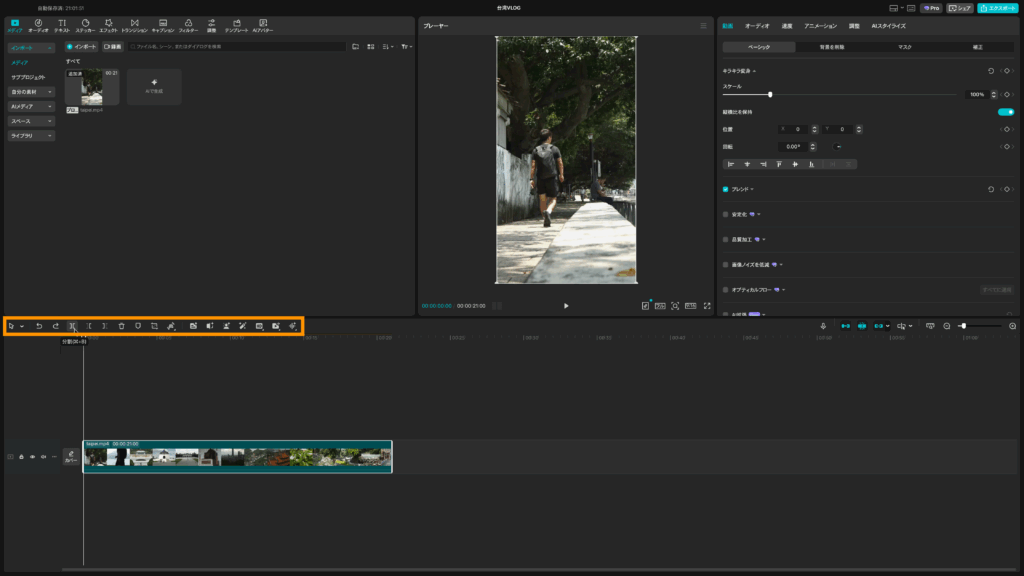Toggle the track visibility eye icon
This screenshot has height=576, width=1024.
point(32,457)
